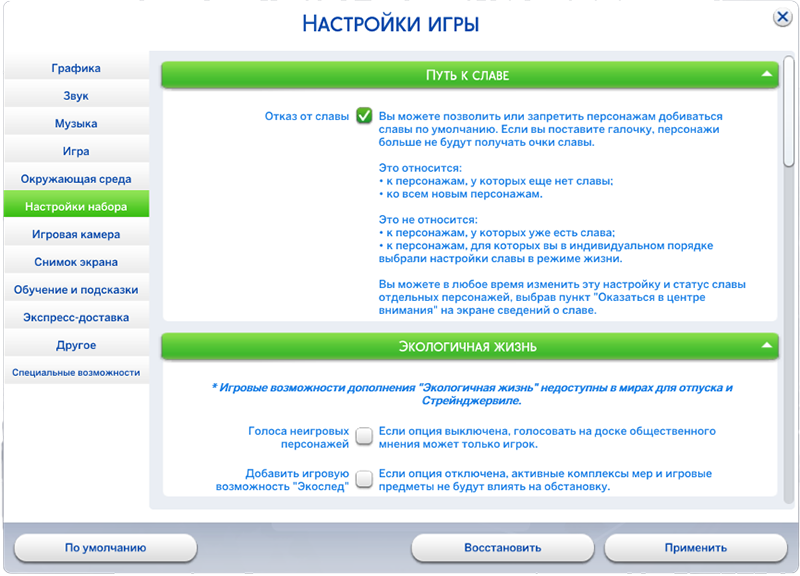The height and width of the screenshot is (576, 800).
Task: Select the Настройки набора tab
Action: click(x=76, y=206)
